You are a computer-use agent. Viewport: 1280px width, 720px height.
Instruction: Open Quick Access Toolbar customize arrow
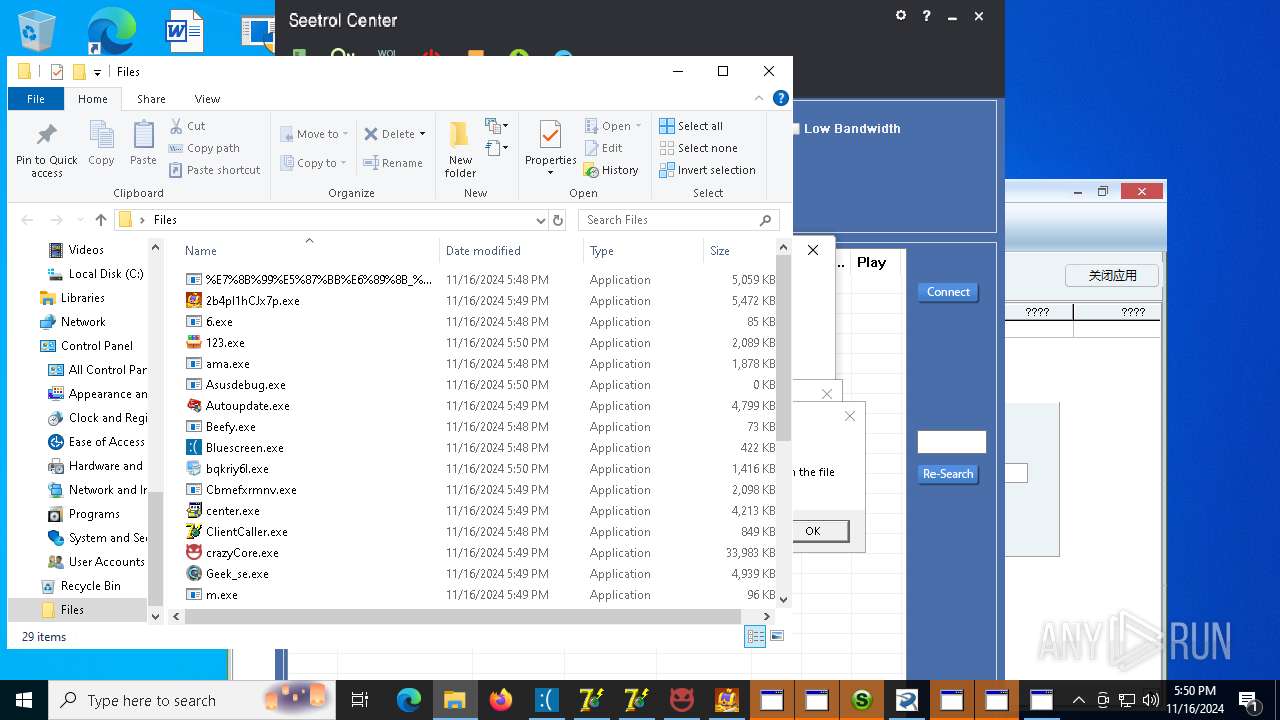(97, 72)
